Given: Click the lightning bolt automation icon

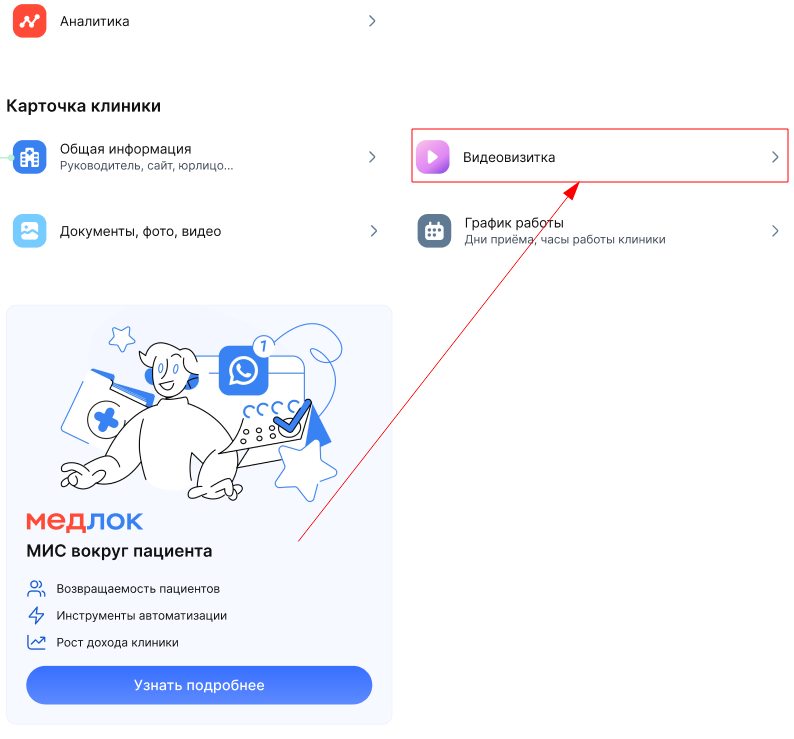Looking at the screenshot, I should 36,615.
